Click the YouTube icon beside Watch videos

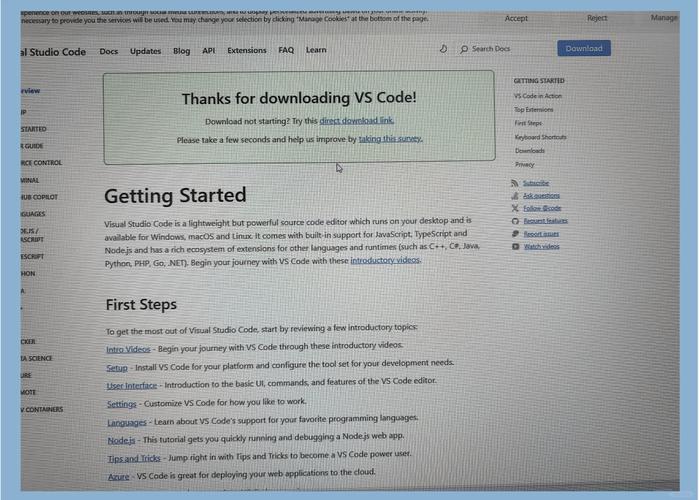coord(514,246)
